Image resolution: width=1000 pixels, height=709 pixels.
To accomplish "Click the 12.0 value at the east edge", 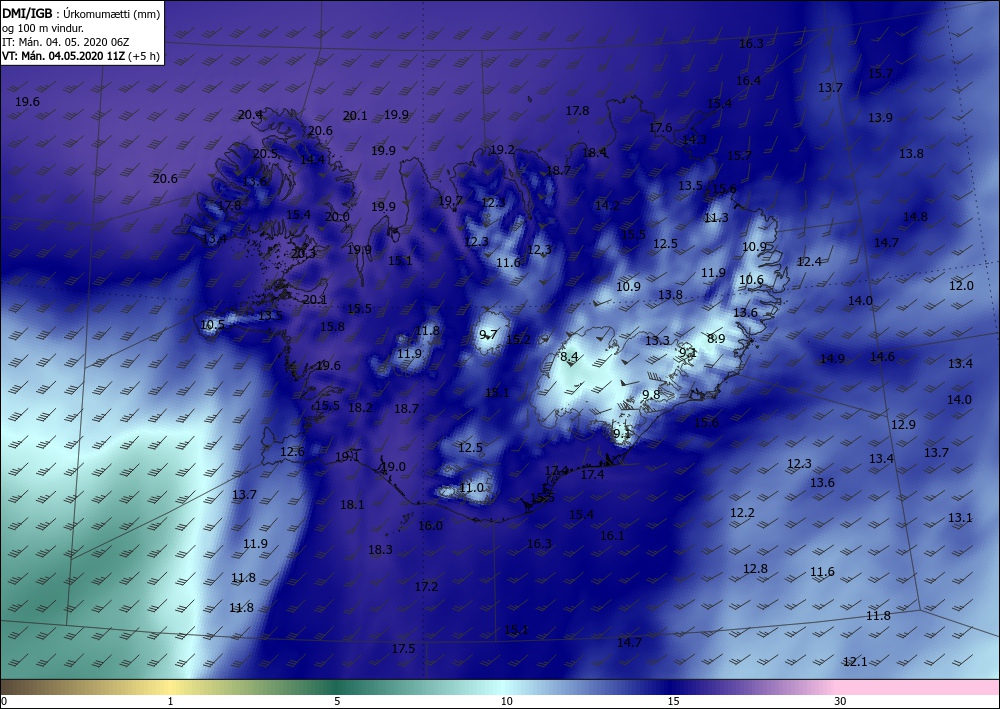I will (961, 286).
